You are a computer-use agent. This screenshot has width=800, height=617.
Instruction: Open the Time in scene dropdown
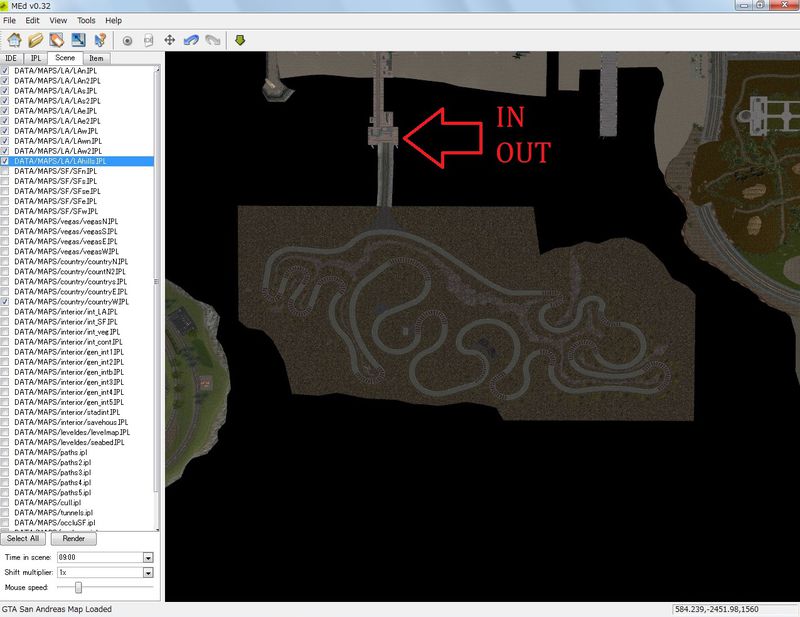click(x=148, y=557)
